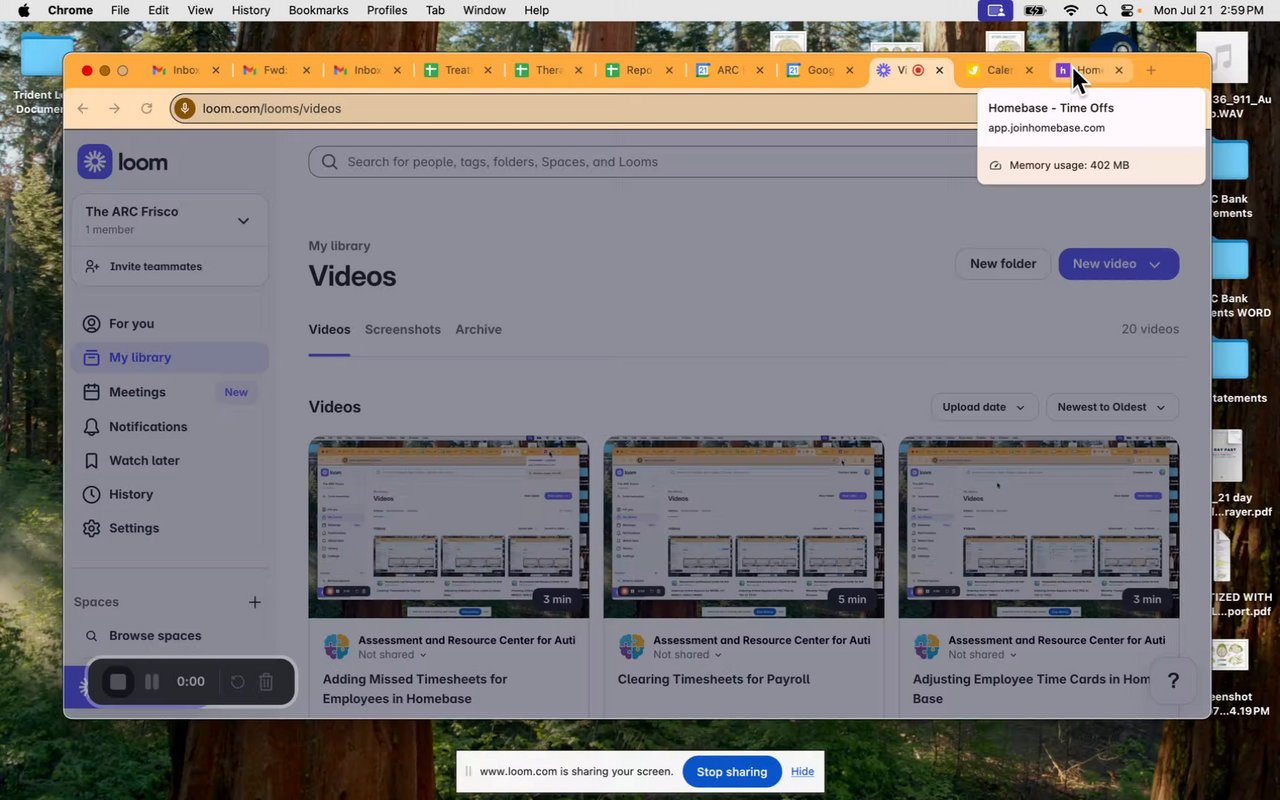Viewport: 1280px width, 800px height.
Task: Switch to the Caler tab
Action: click(x=1000, y=70)
